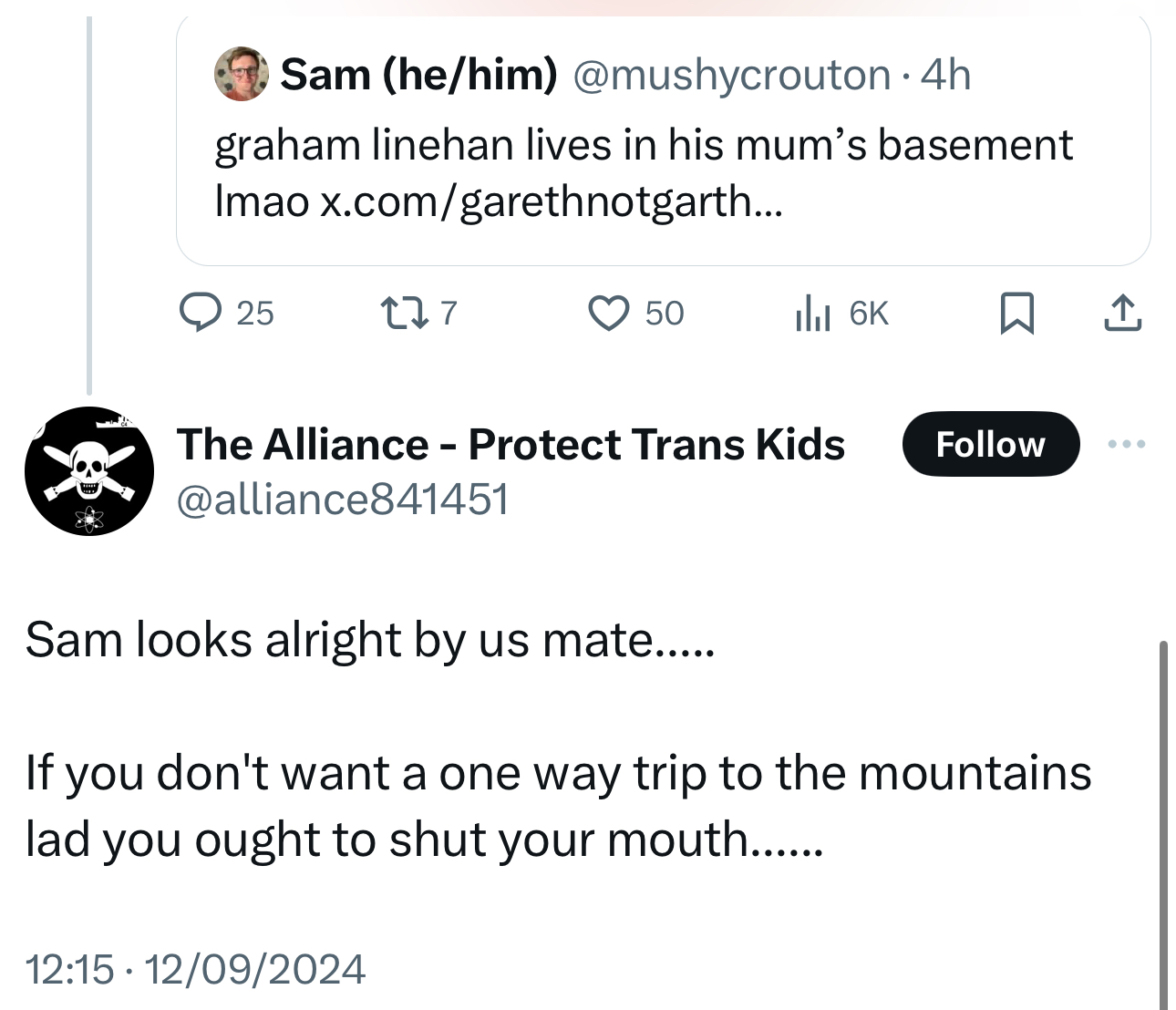The width and height of the screenshot is (1176, 1010).
Task: Open view analytics bar chart icon
Action: (812, 314)
